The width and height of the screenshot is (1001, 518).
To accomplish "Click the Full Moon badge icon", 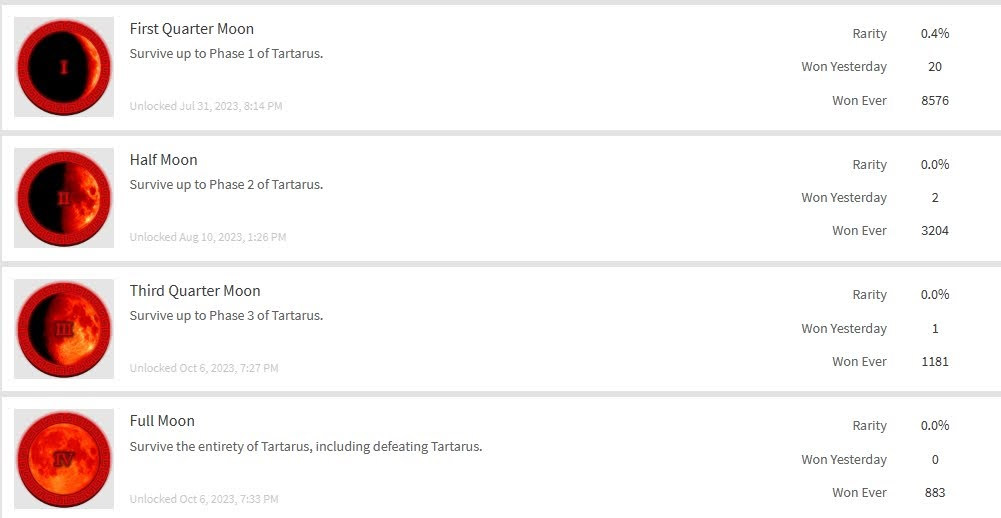I will pyautogui.click(x=64, y=460).
